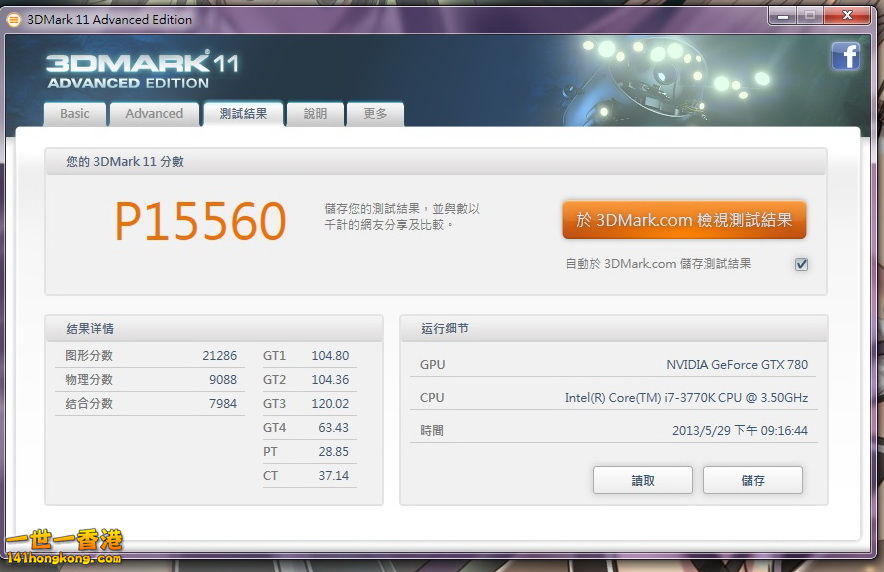The height and width of the screenshot is (572, 884).
Task: Click the 3DMark 11 Advanced Edition logo
Action: (x=142, y=69)
